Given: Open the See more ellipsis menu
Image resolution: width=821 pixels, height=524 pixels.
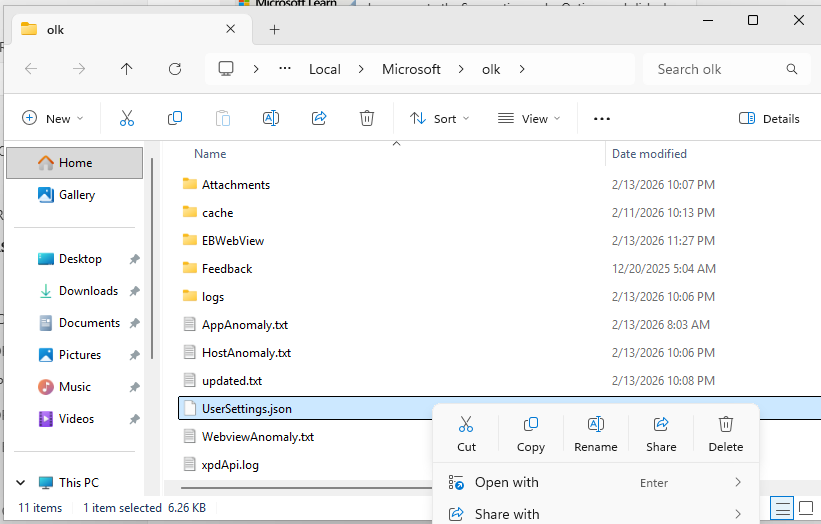Looking at the screenshot, I should pos(602,119).
